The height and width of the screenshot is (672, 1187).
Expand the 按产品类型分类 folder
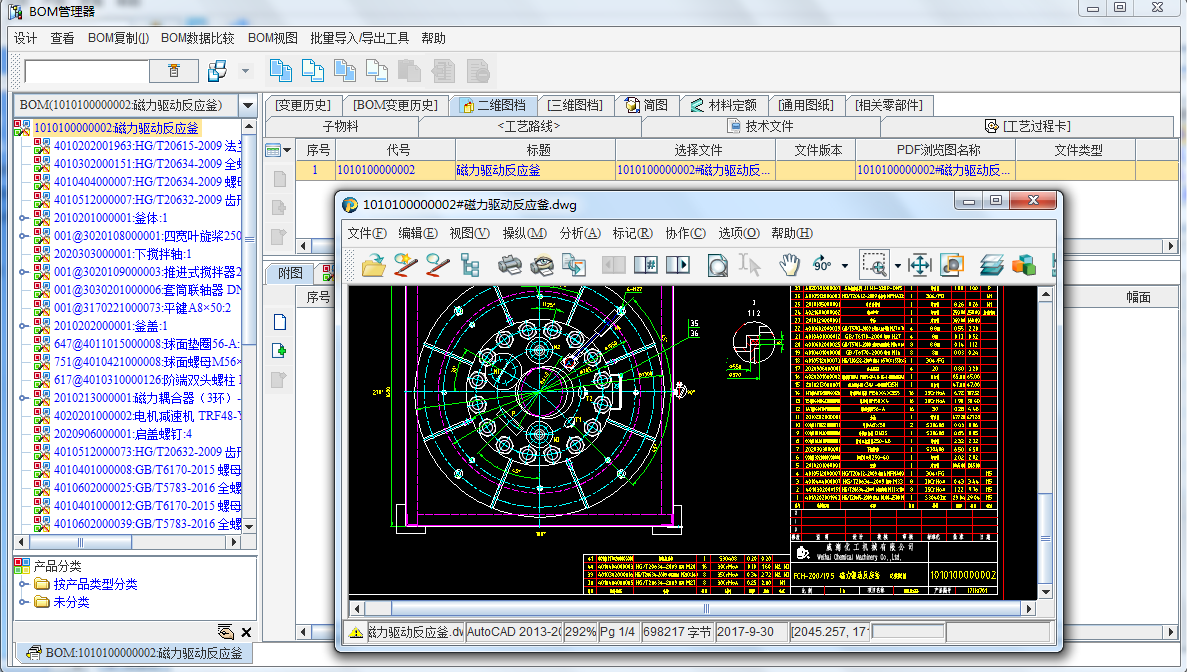click(x=23, y=584)
